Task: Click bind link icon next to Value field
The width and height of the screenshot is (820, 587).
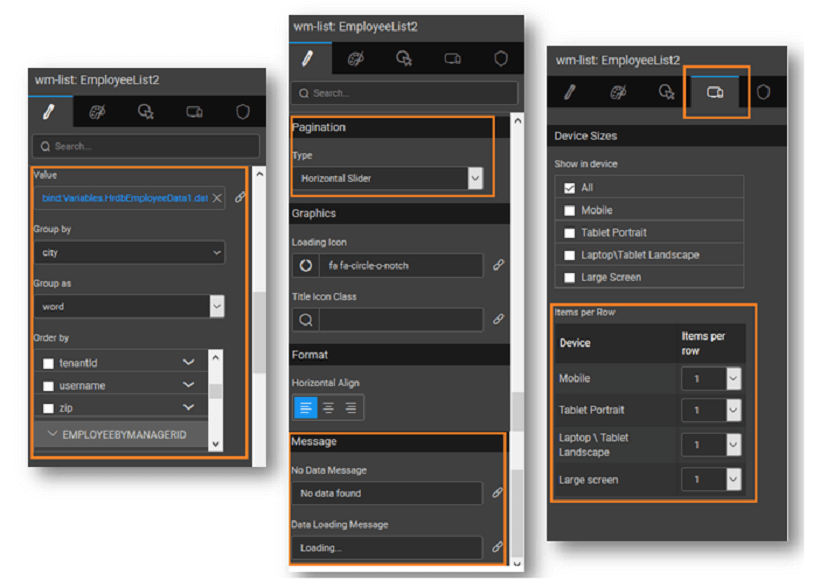Action: coord(240,198)
